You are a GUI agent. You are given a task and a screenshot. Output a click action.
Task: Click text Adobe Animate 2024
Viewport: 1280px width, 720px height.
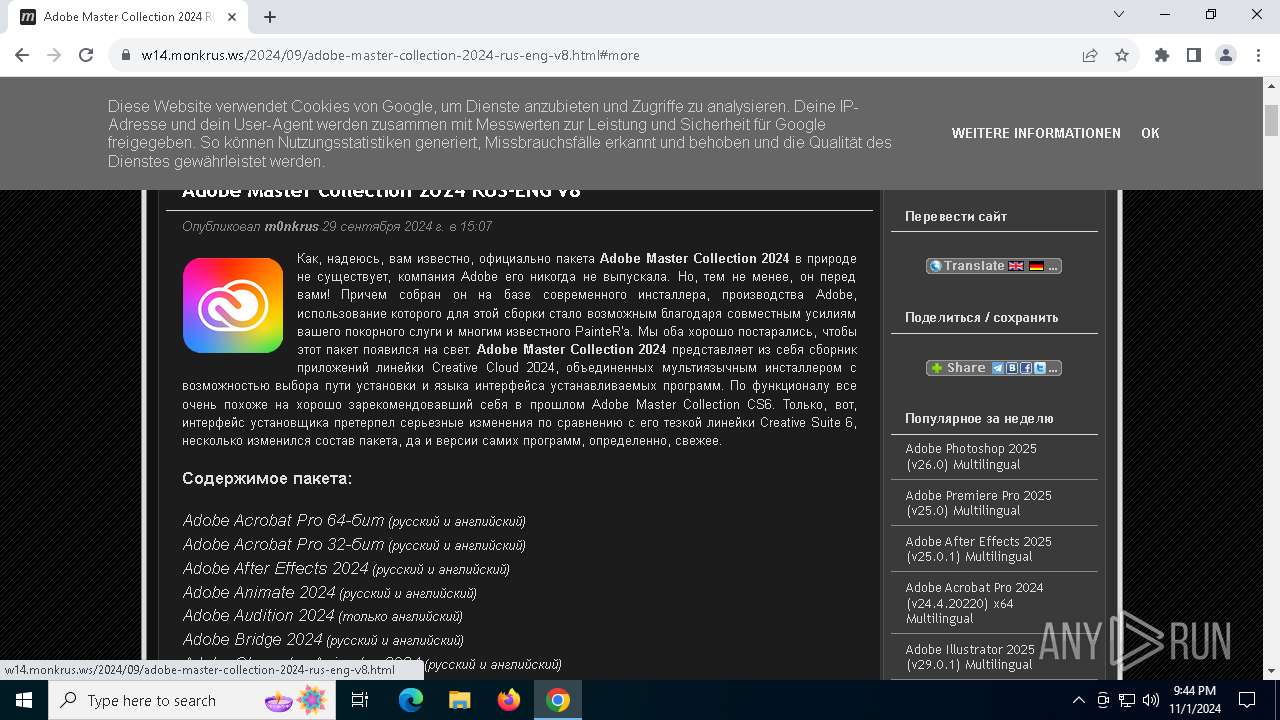259,592
